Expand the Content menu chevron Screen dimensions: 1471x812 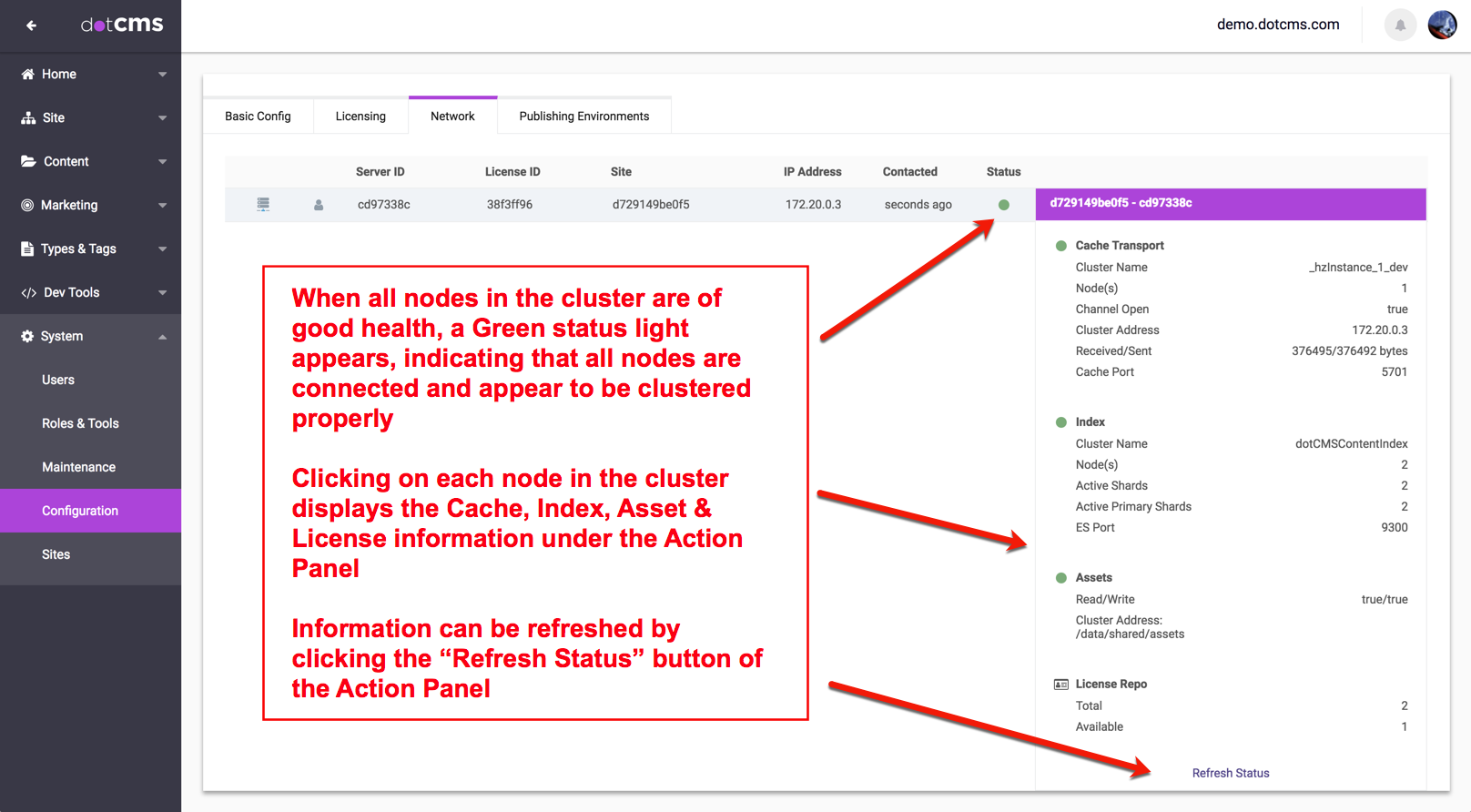[x=162, y=162]
